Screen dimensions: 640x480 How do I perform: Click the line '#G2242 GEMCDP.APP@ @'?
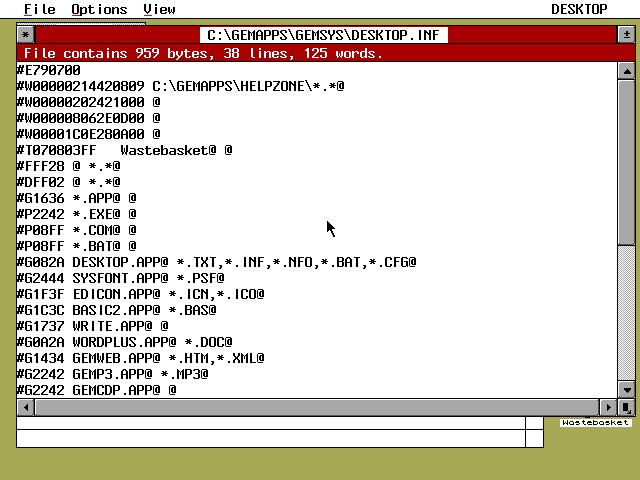(96, 390)
